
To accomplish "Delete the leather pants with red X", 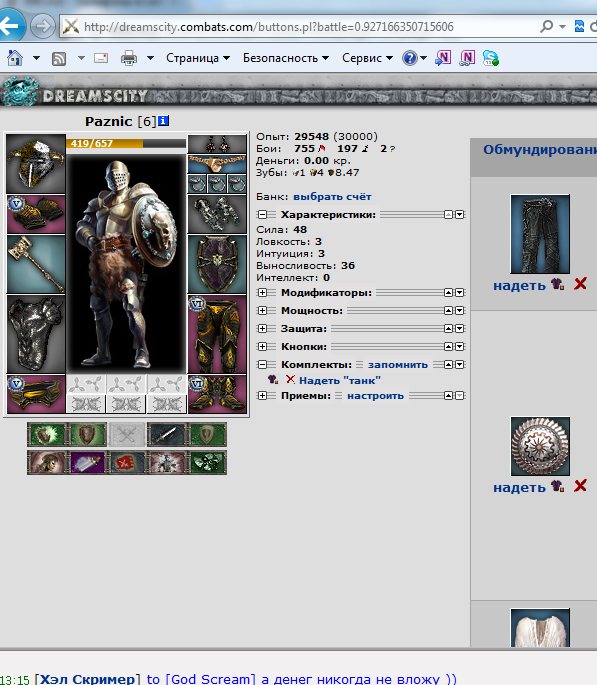I will point(580,284).
